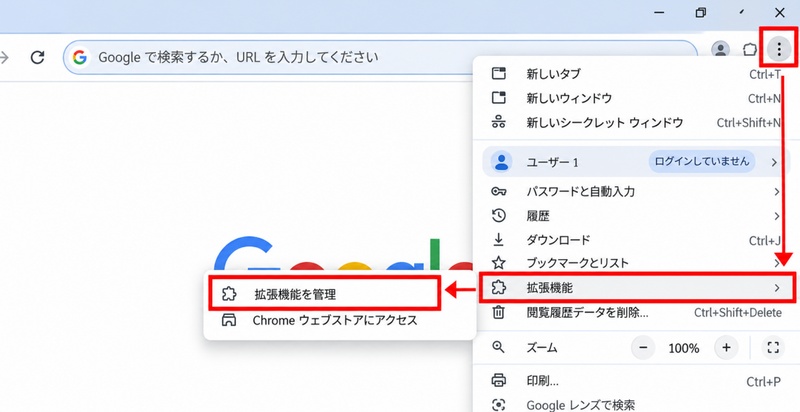Click the Ctrl+P shortcut text
The width and height of the screenshot is (800, 412).
click(x=764, y=381)
